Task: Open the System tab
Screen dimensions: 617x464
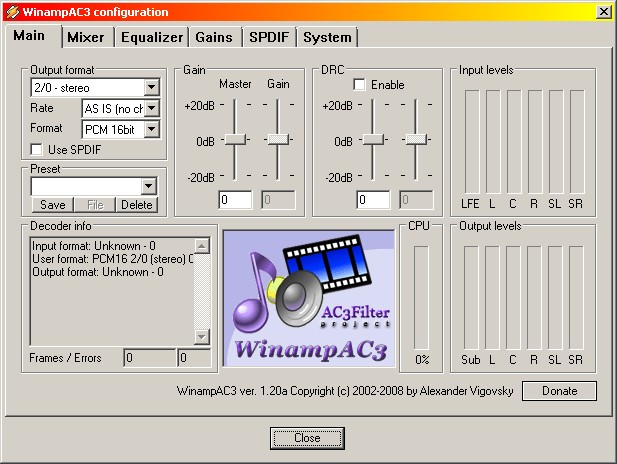Action: coord(327,37)
